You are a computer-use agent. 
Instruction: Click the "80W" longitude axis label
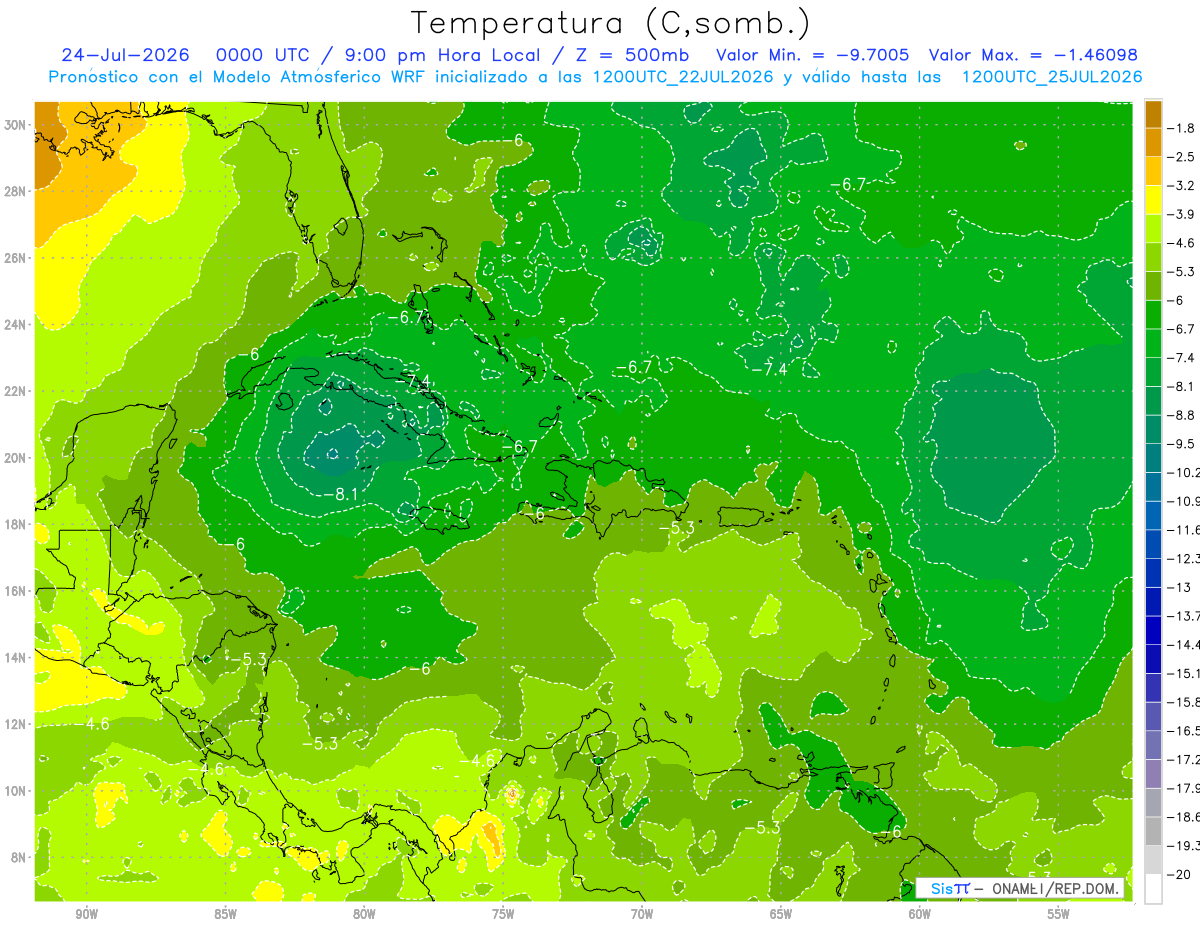tap(364, 914)
